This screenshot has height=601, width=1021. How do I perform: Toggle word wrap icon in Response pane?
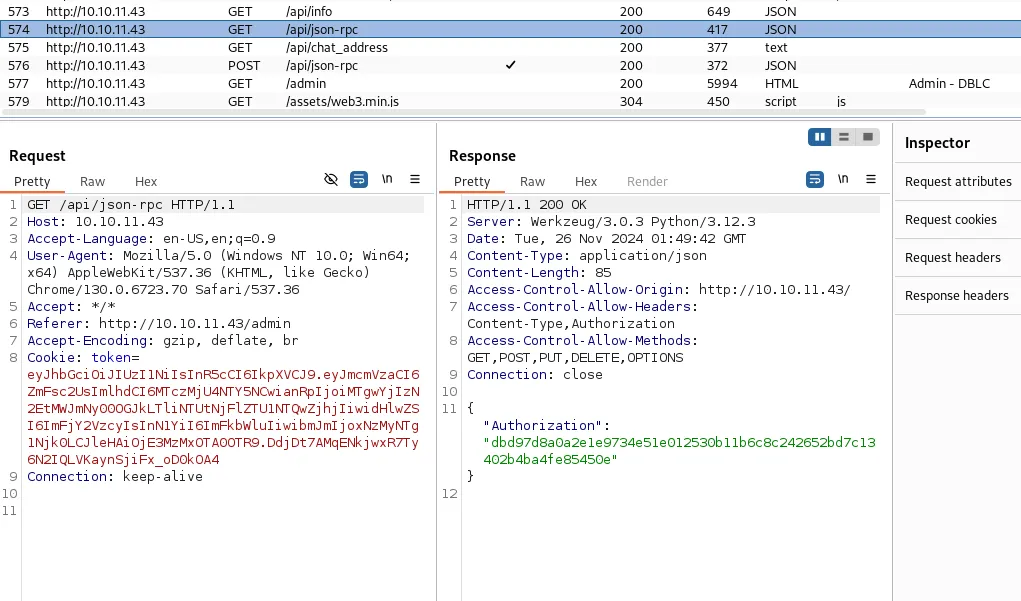pyautogui.click(x=815, y=180)
